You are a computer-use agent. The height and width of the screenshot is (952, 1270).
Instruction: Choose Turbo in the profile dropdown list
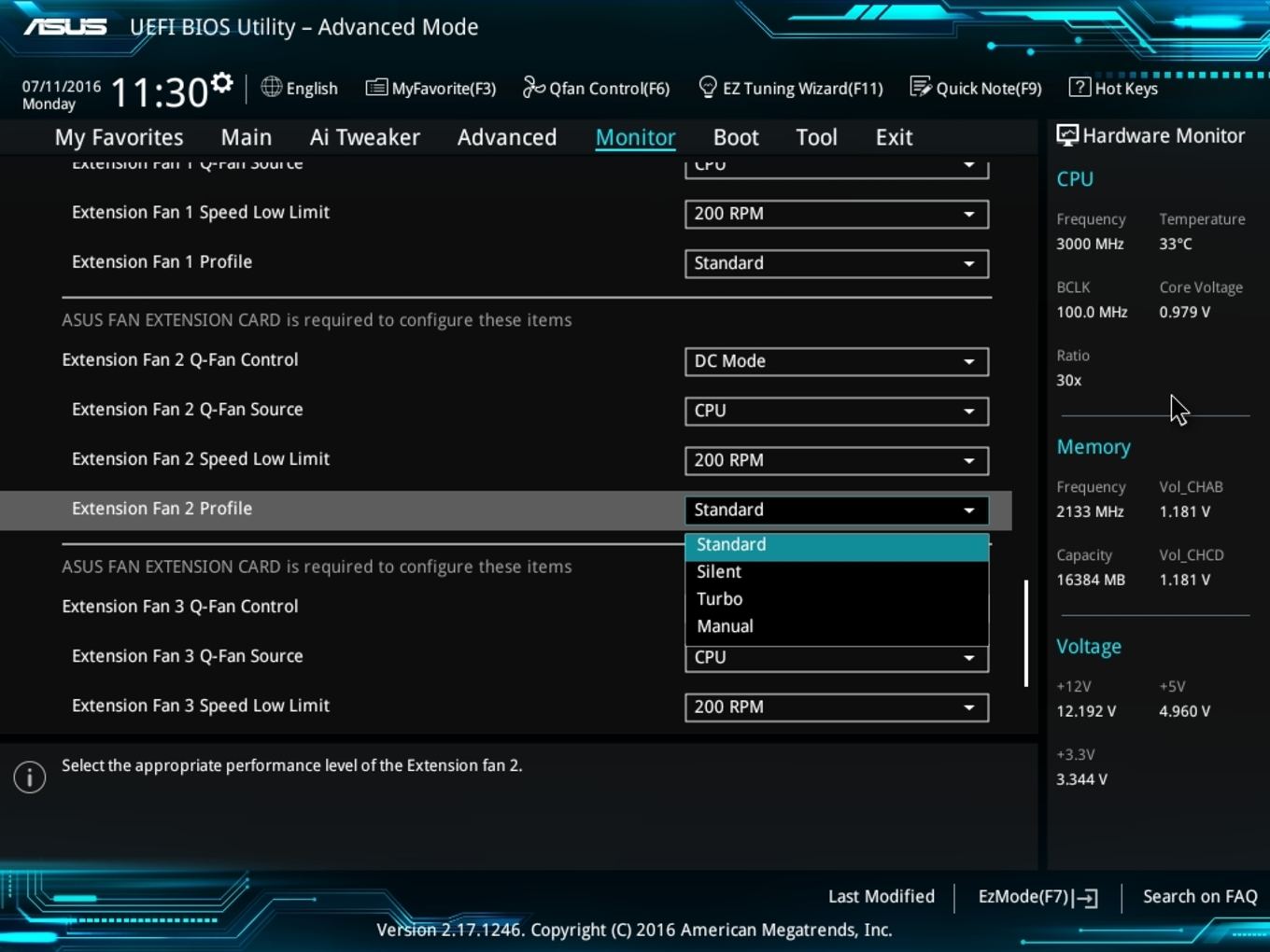(x=837, y=599)
